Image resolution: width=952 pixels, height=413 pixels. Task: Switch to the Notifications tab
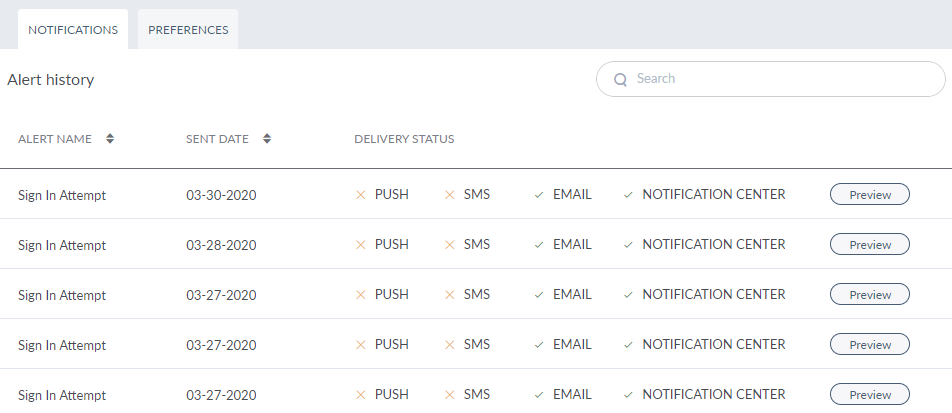pyautogui.click(x=73, y=30)
